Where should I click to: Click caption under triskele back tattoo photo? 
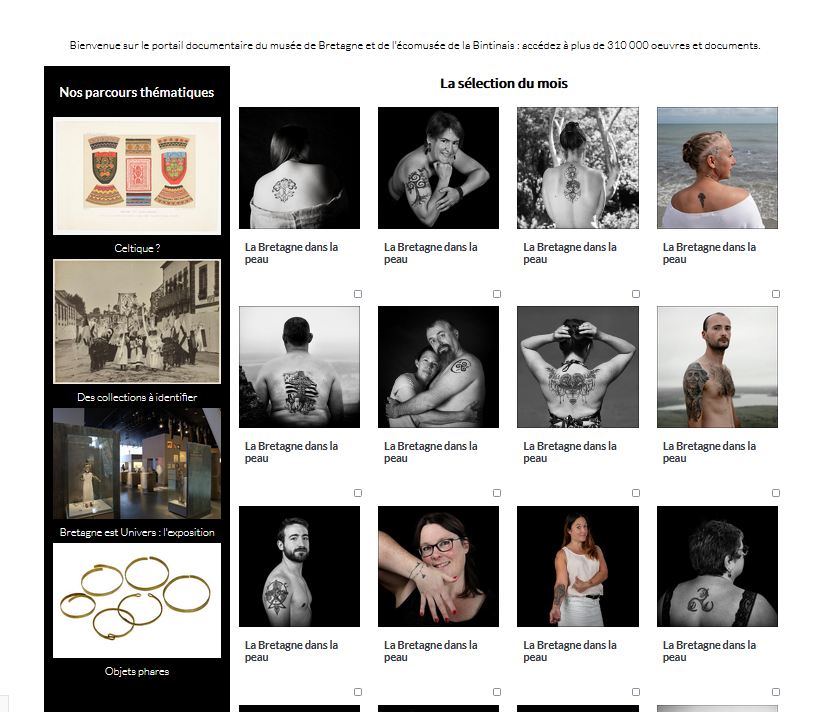[x=709, y=651]
